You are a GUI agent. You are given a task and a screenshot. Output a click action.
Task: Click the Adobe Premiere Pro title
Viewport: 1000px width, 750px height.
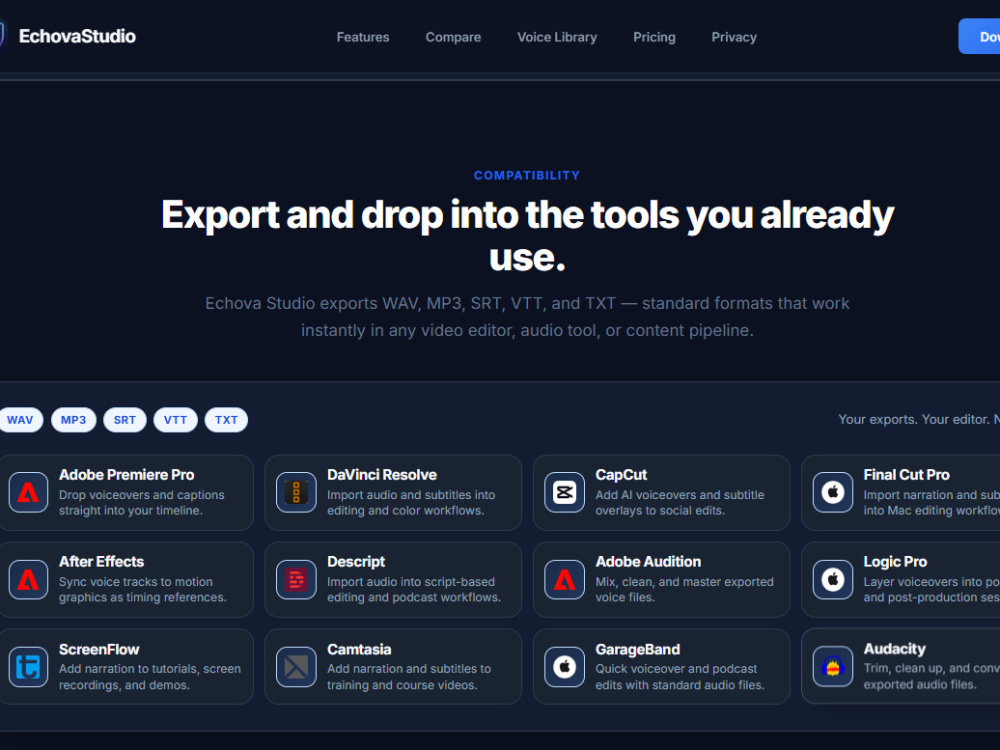click(126, 474)
